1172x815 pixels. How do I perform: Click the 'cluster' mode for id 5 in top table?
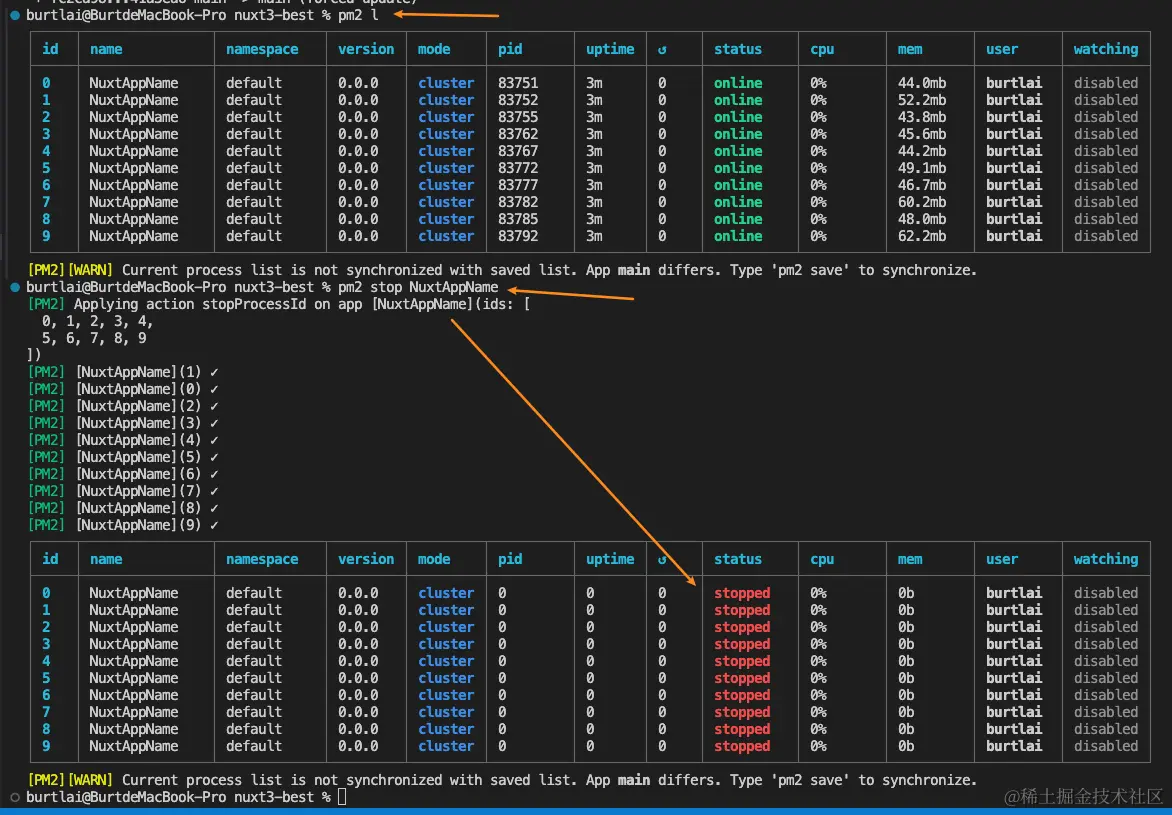[x=446, y=168]
